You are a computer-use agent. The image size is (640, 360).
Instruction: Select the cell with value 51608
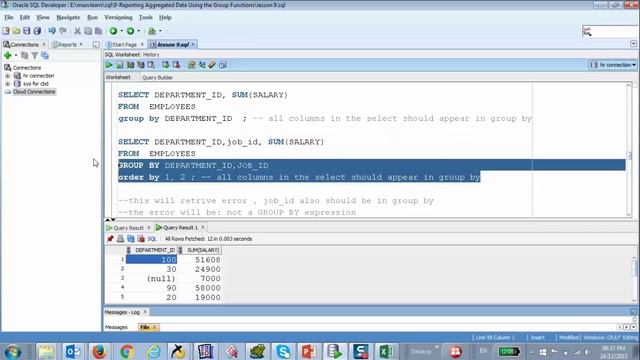coord(200,260)
